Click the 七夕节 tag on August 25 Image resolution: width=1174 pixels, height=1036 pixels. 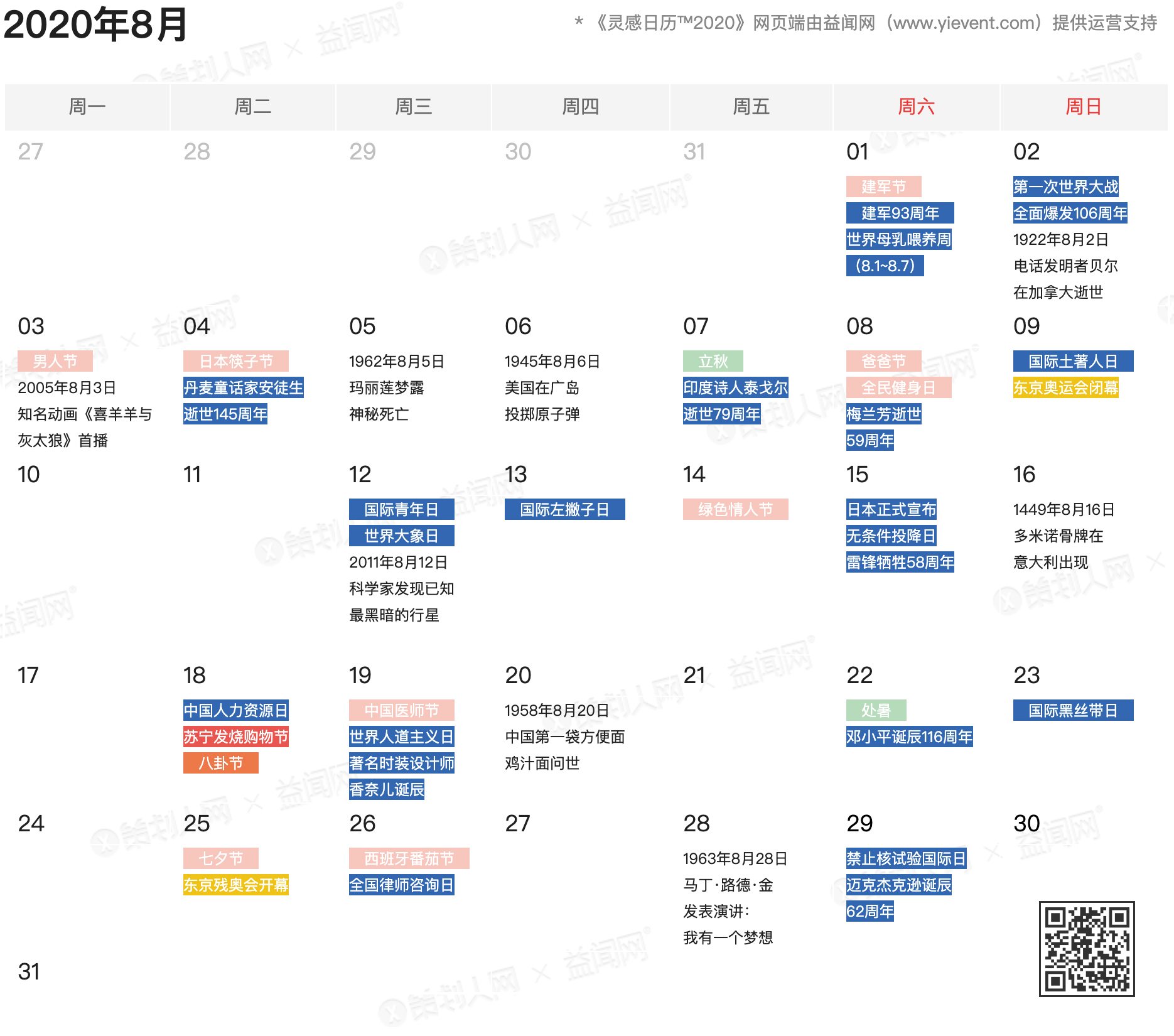tap(220, 858)
